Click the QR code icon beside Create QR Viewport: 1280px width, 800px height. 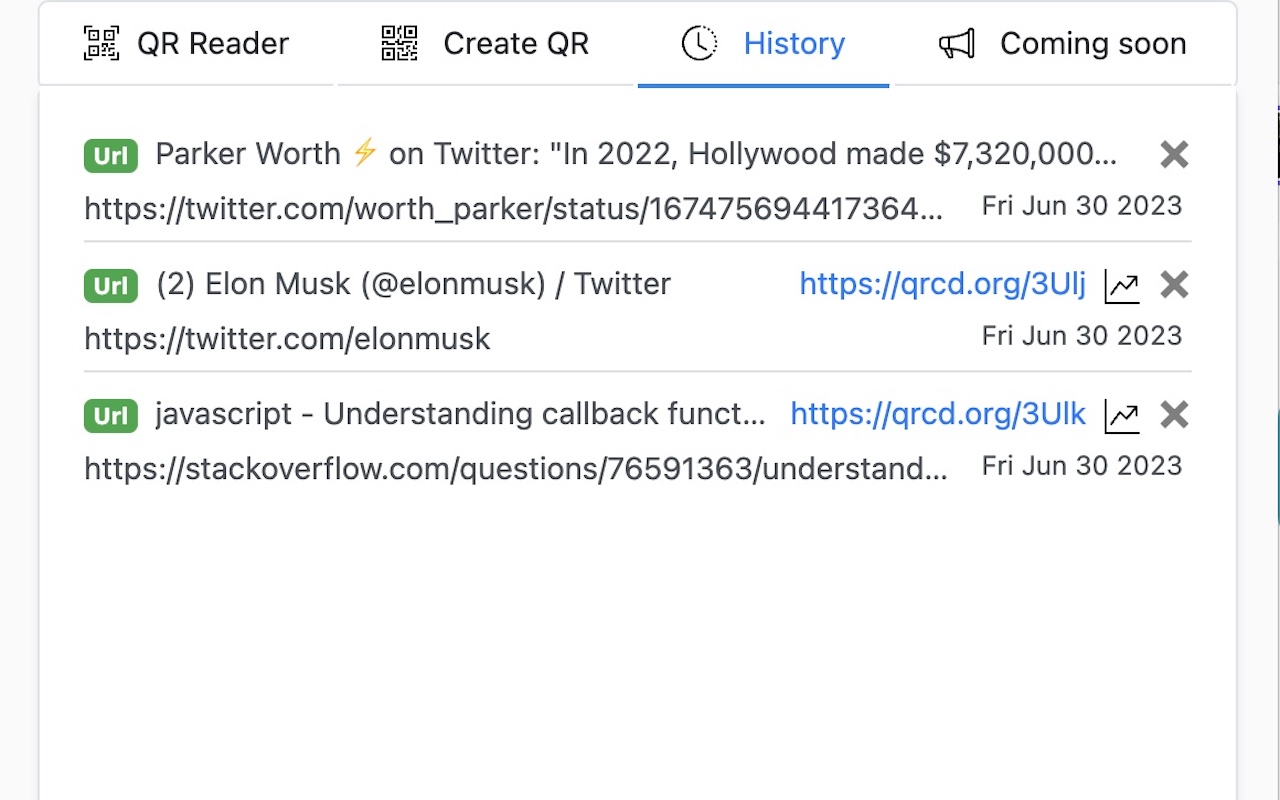coord(400,44)
